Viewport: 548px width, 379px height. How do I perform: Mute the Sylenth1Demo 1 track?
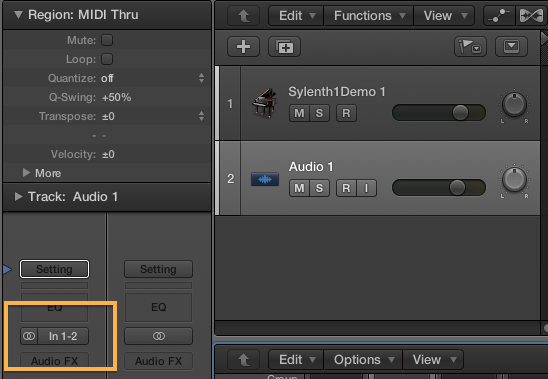click(299, 113)
